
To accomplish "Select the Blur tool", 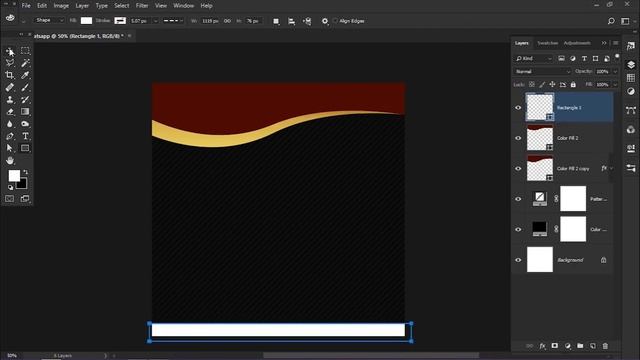I will [x=10, y=124].
